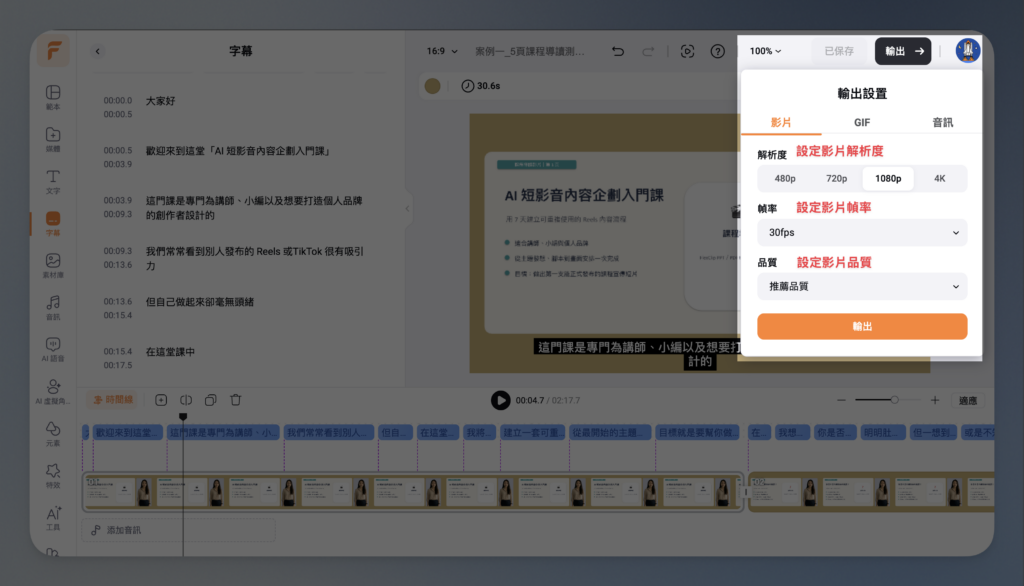This screenshot has height=586, width=1024.
Task: Select the second video clip on timeline
Action: pos(871,492)
